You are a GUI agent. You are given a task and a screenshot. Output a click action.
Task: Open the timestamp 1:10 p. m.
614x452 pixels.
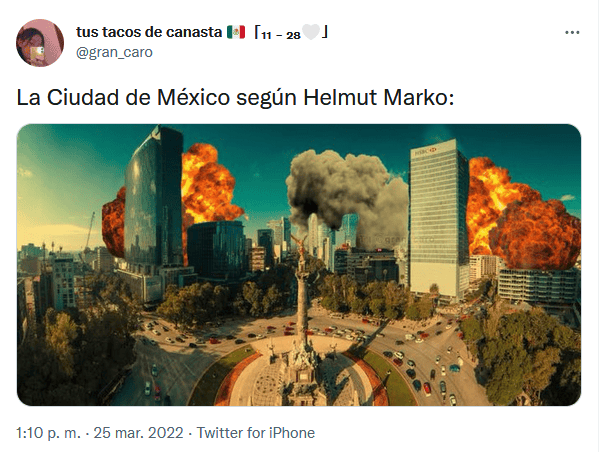coord(48,433)
